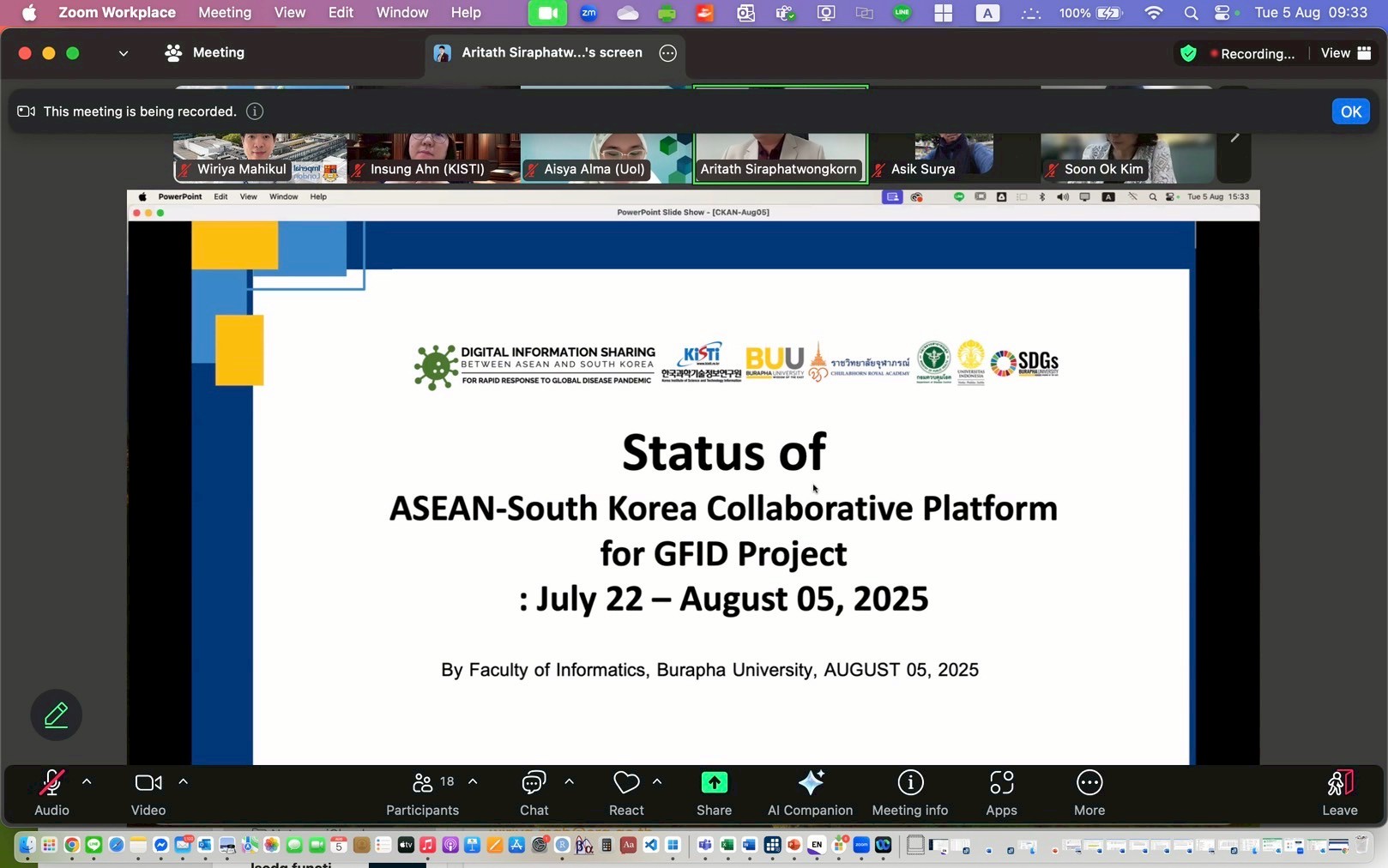Leave the meeting
This screenshot has height=868, width=1388.
click(1340, 793)
